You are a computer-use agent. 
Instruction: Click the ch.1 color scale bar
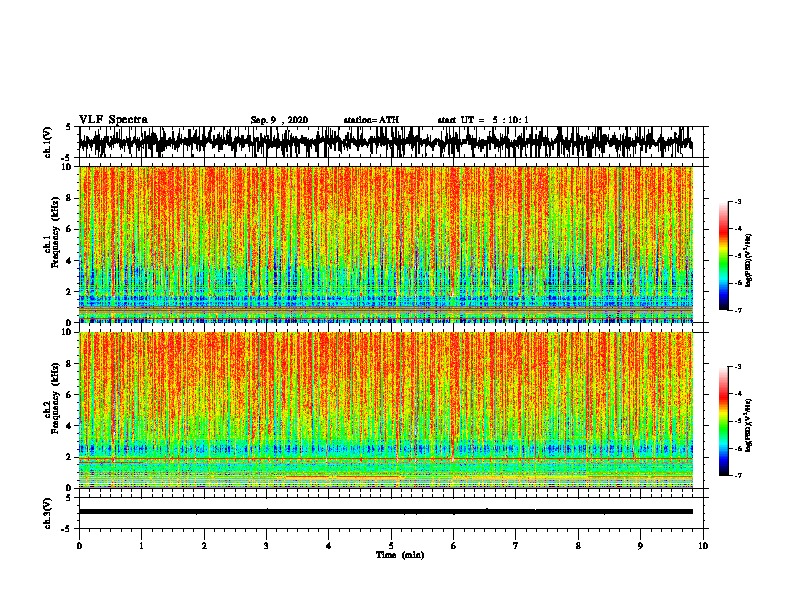click(723, 256)
